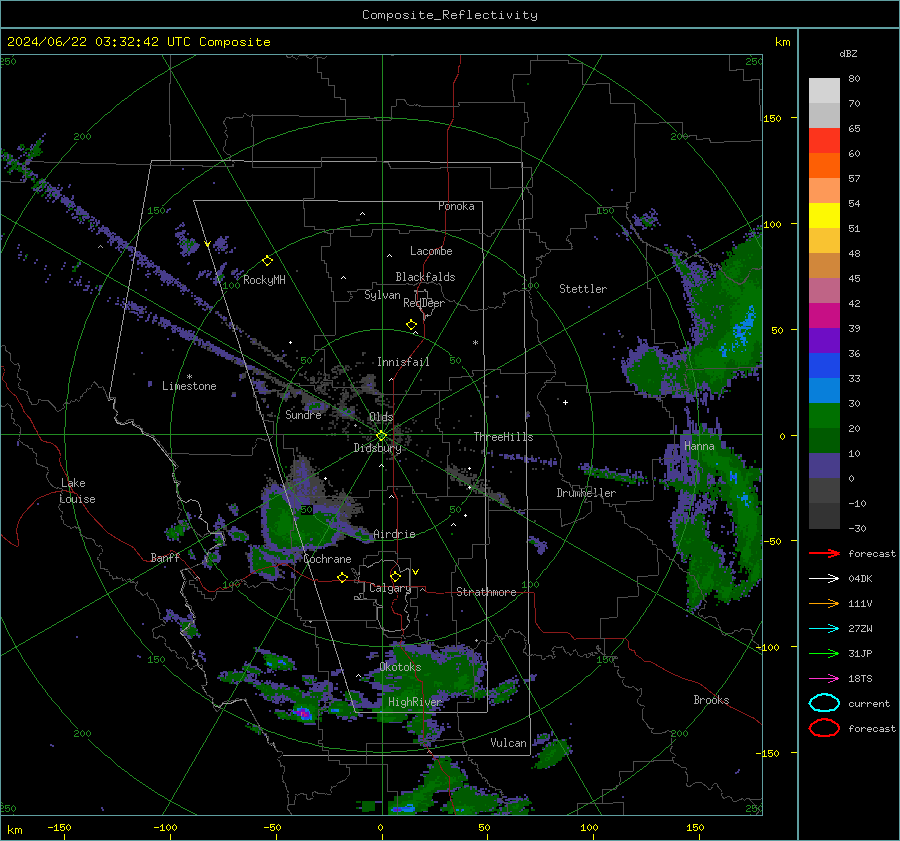Click the yellow 51 dBZ color swatch
900x841 pixels.
click(824, 216)
